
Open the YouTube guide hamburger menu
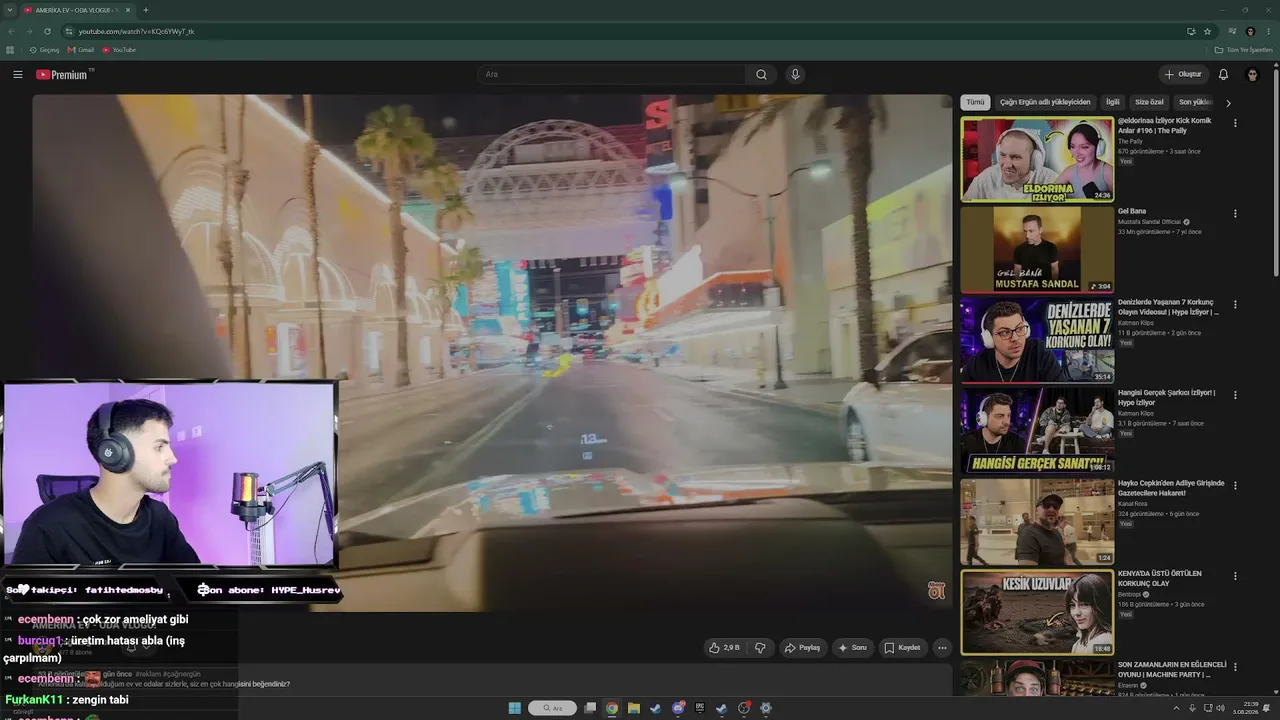click(x=17, y=75)
